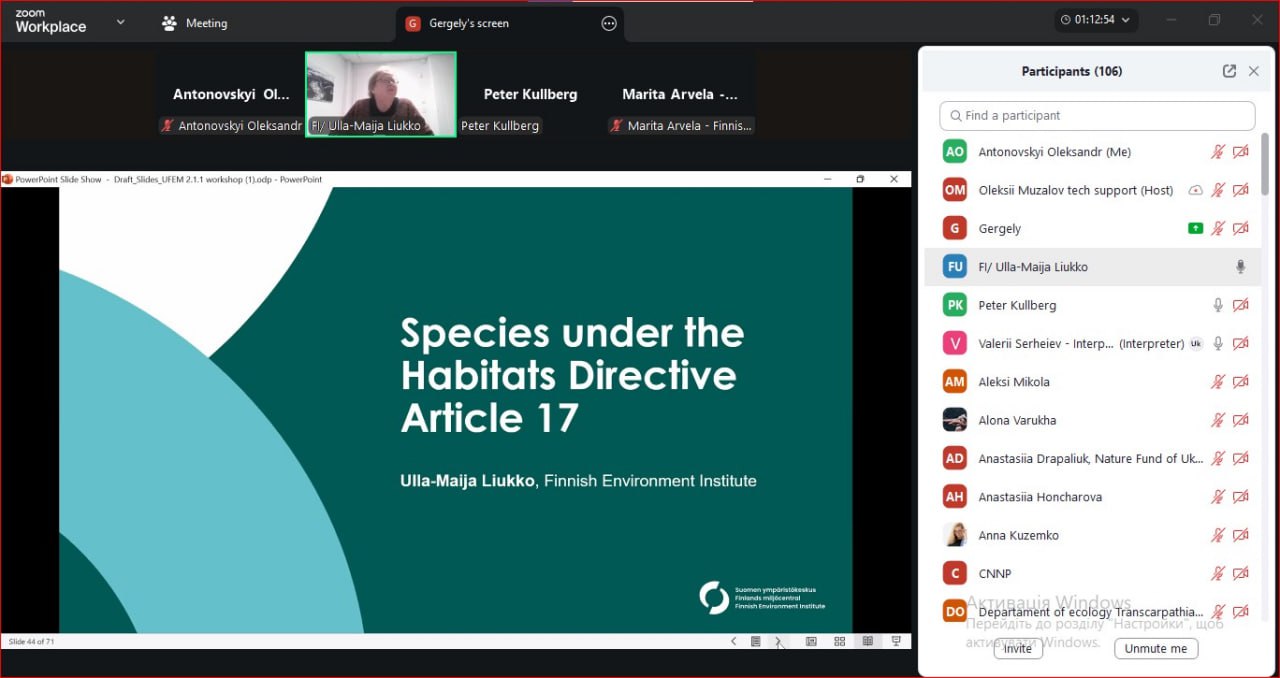Click Alona Varukha's muted microphone icon
1280x678 pixels.
1217,420
